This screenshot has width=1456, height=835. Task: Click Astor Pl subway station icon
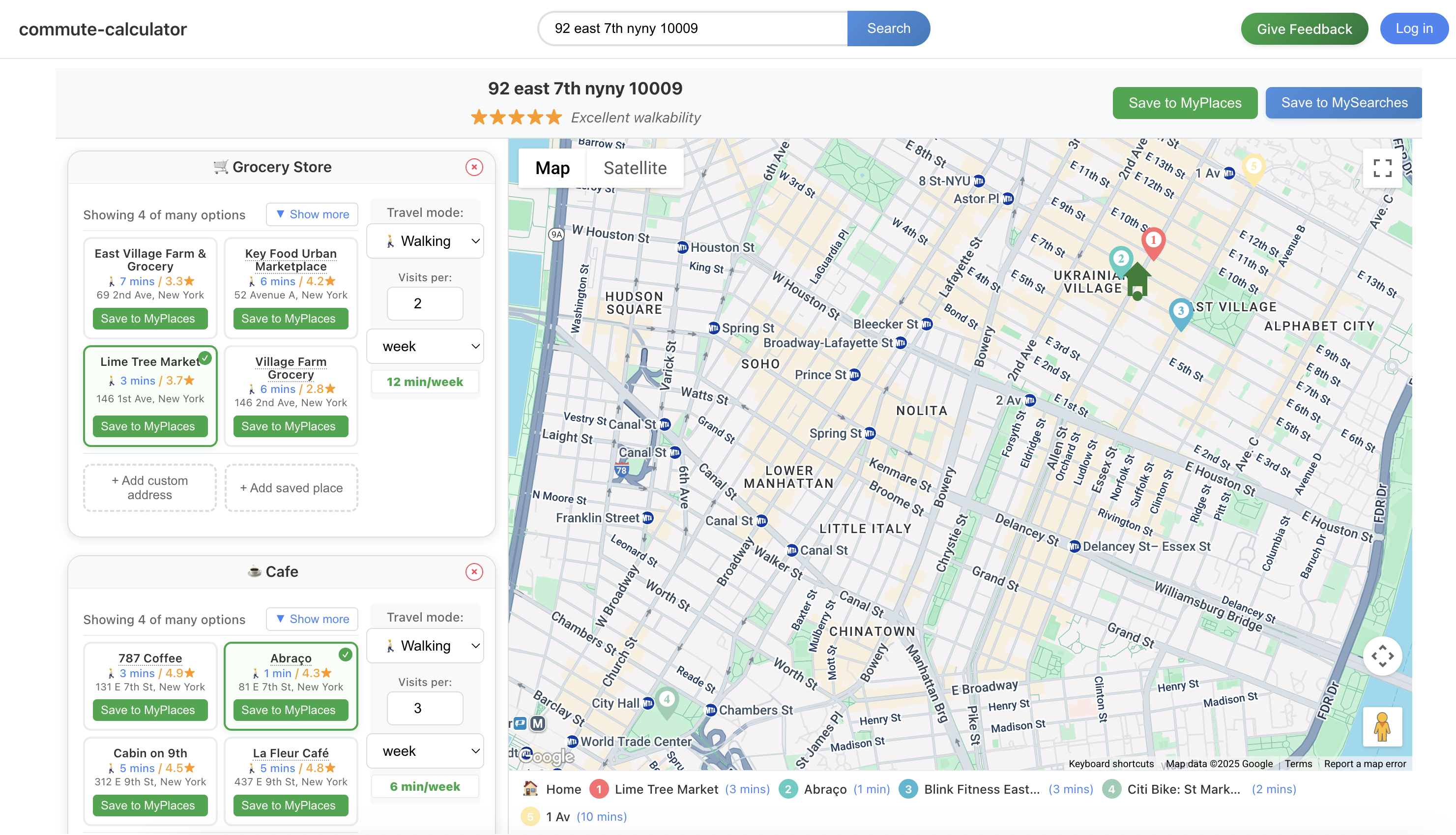click(x=1008, y=199)
